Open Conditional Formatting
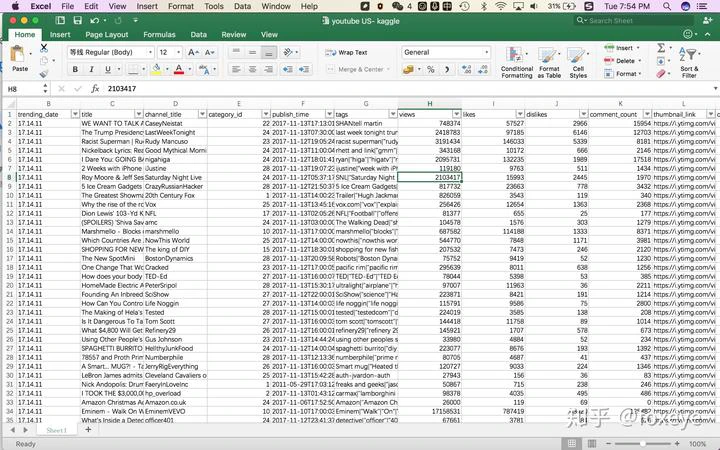Viewport: 720px width, 450px height. [517, 62]
